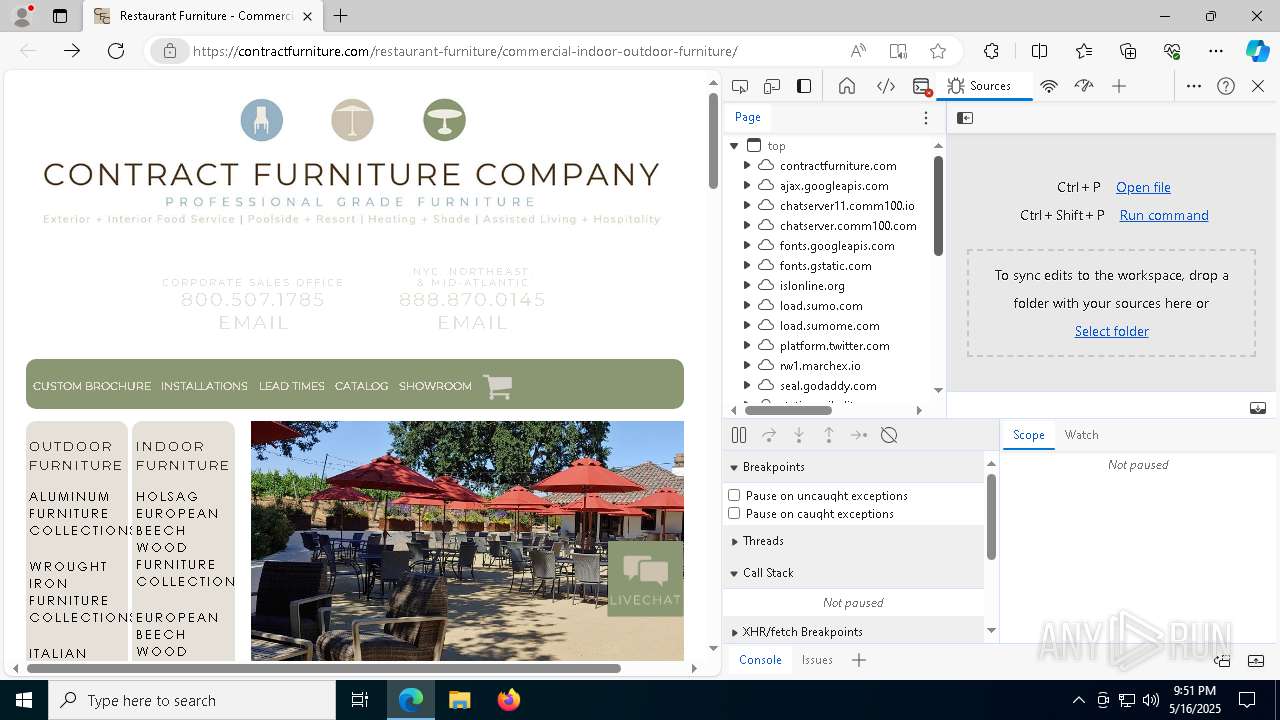Open browser Extensions puzzle icon
This screenshot has width=1280, height=720.
991,51
